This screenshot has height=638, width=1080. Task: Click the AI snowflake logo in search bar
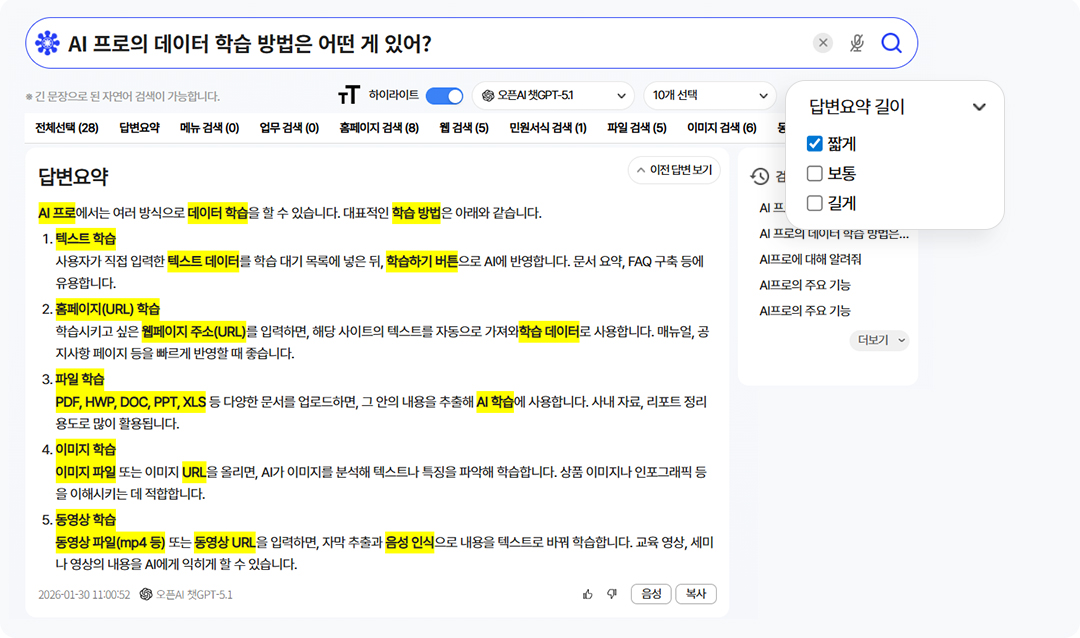(47, 43)
